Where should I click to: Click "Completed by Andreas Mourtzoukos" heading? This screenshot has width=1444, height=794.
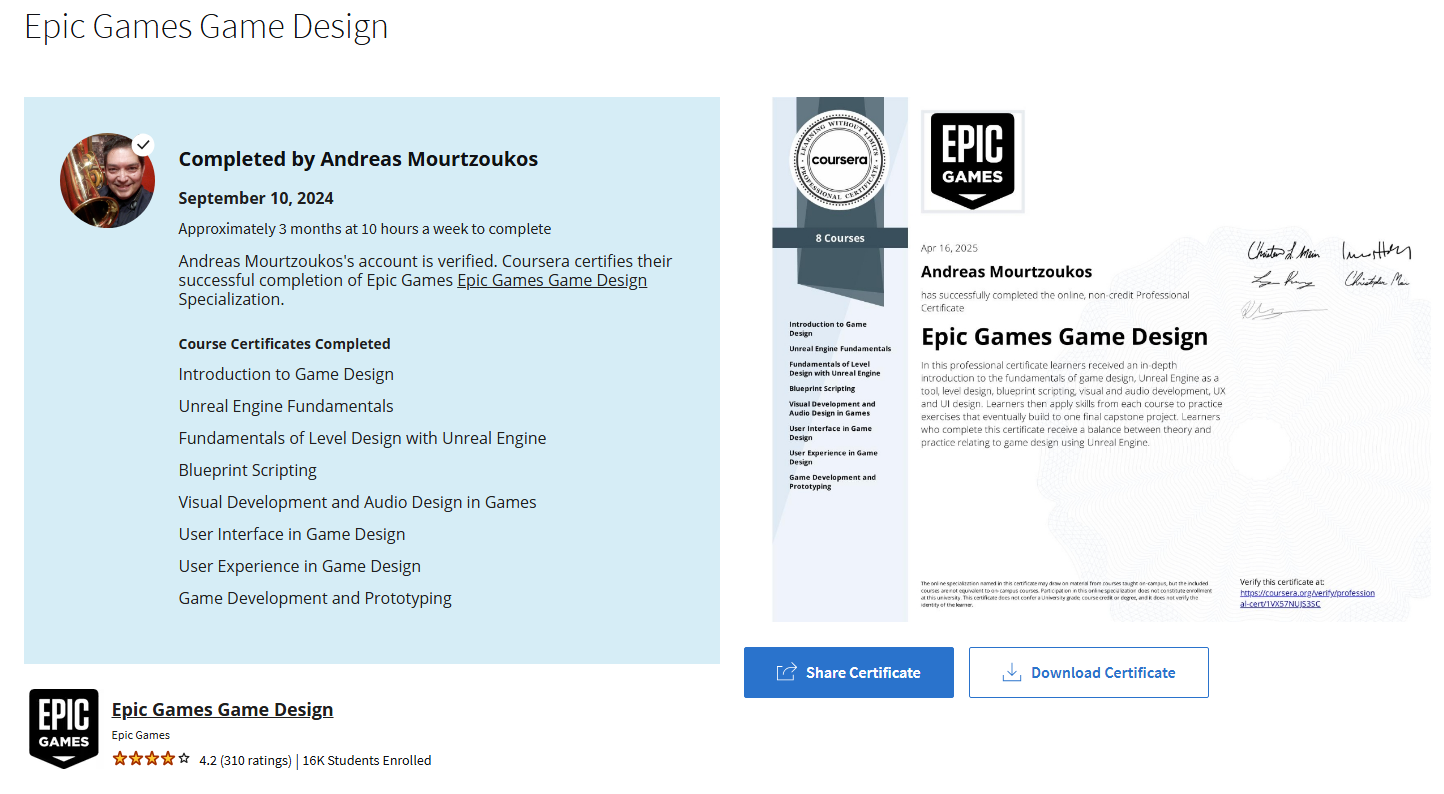(358, 159)
